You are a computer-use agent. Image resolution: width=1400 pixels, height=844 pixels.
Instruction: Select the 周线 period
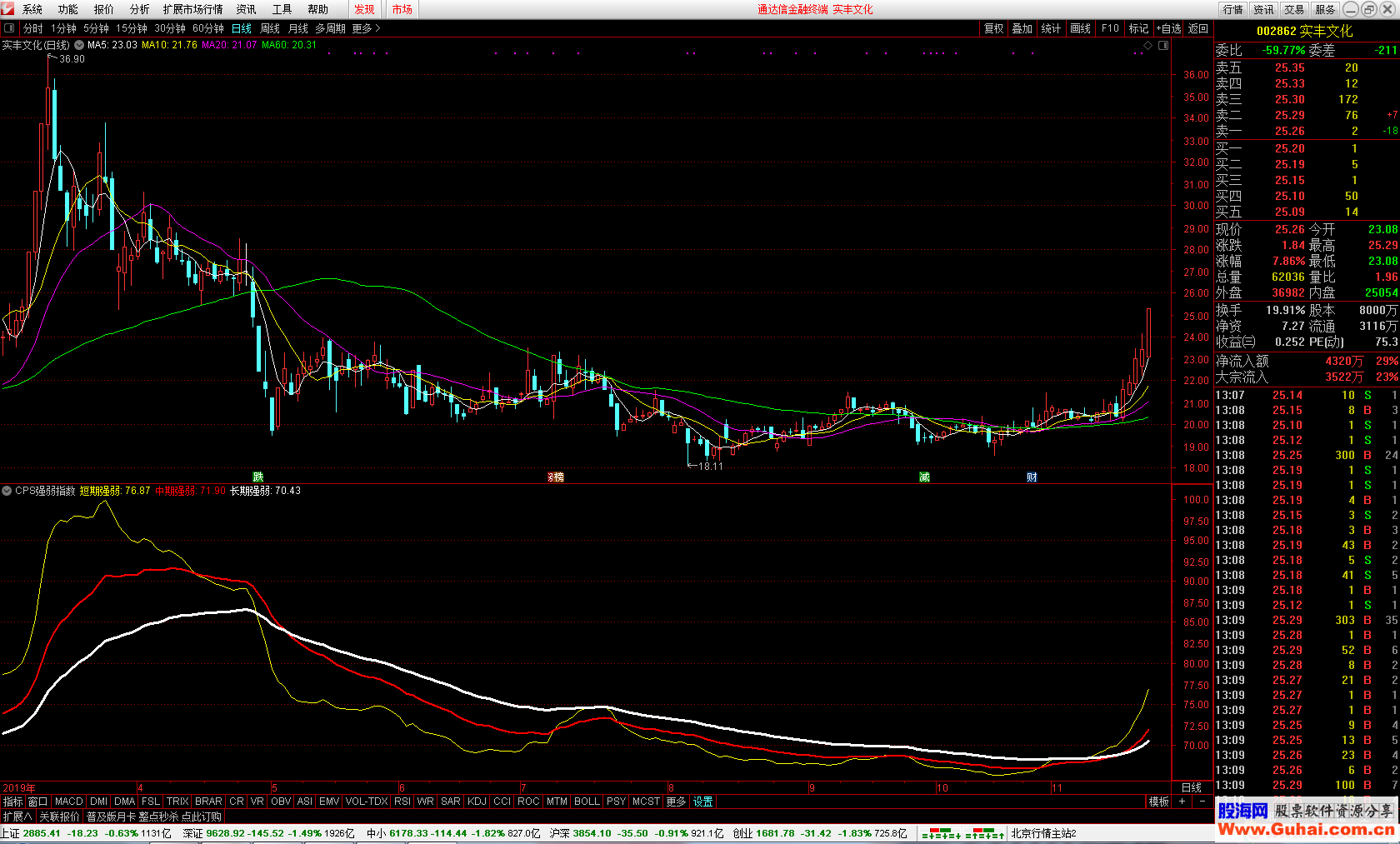pyautogui.click(x=270, y=28)
